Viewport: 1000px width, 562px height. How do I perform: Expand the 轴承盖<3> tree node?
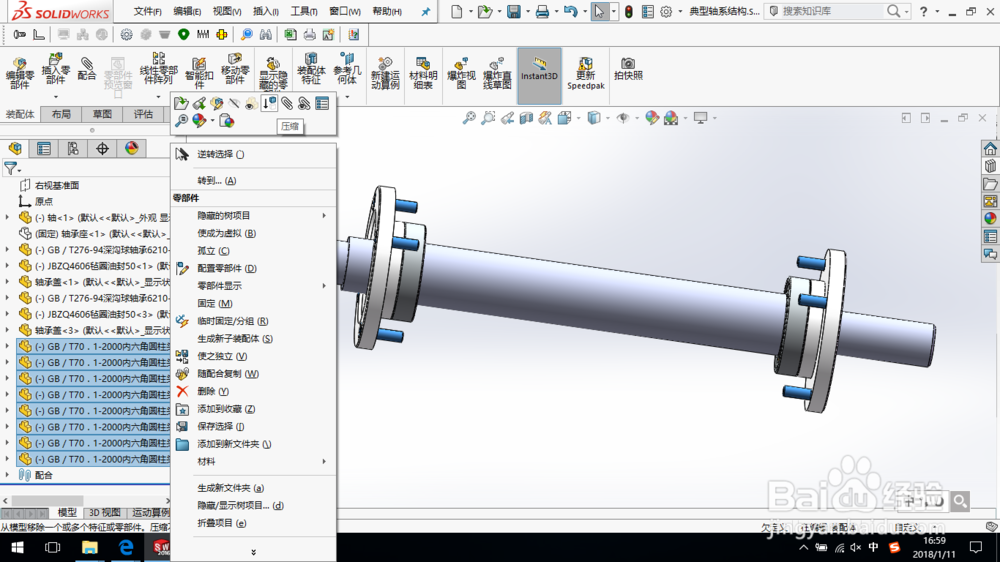point(7,330)
